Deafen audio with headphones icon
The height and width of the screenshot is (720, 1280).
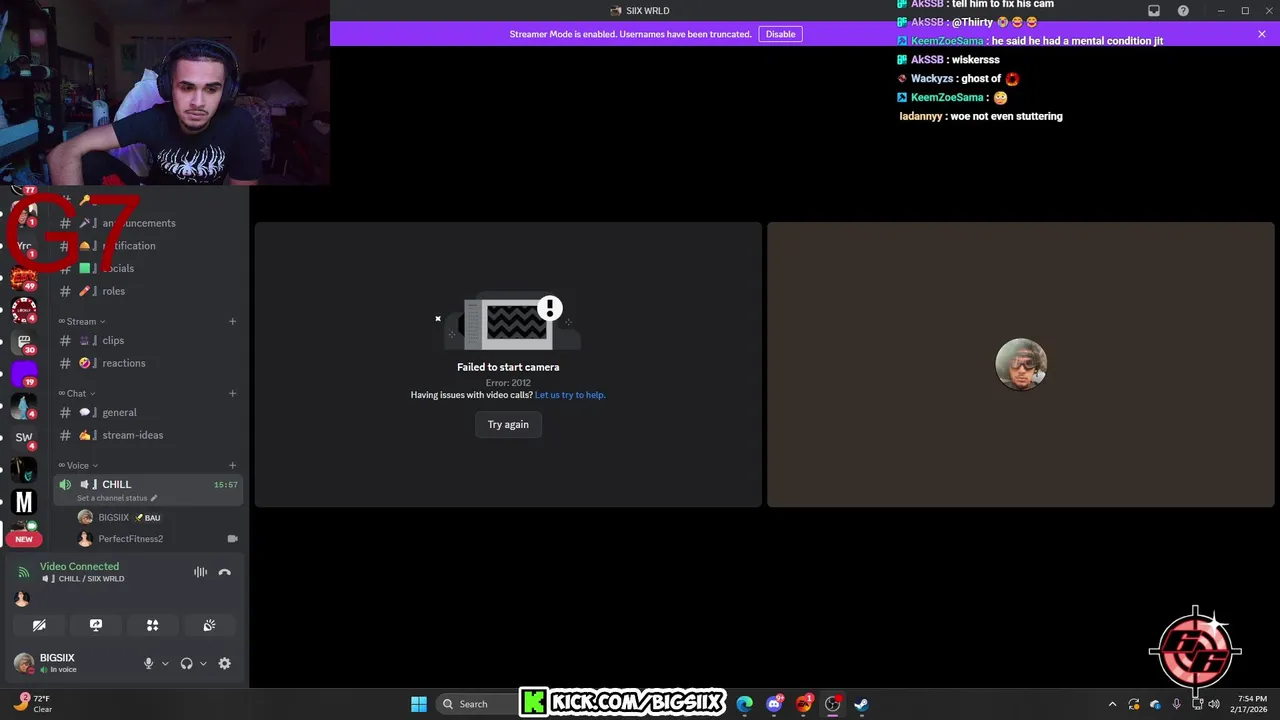(x=186, y=663)
